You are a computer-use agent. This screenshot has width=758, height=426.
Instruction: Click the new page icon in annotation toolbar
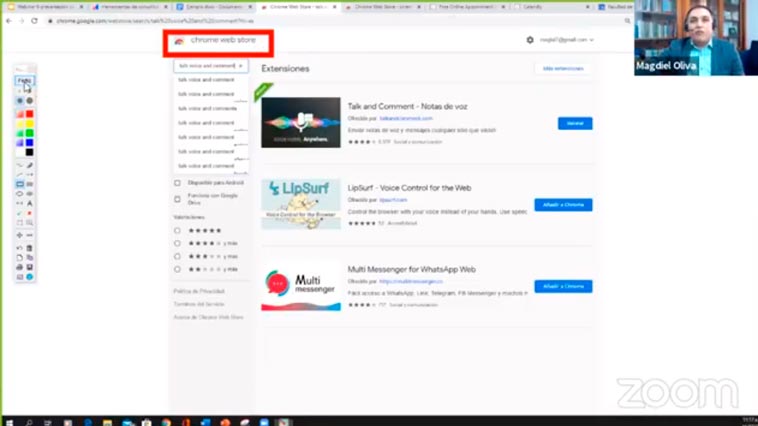tap(19, 258)
